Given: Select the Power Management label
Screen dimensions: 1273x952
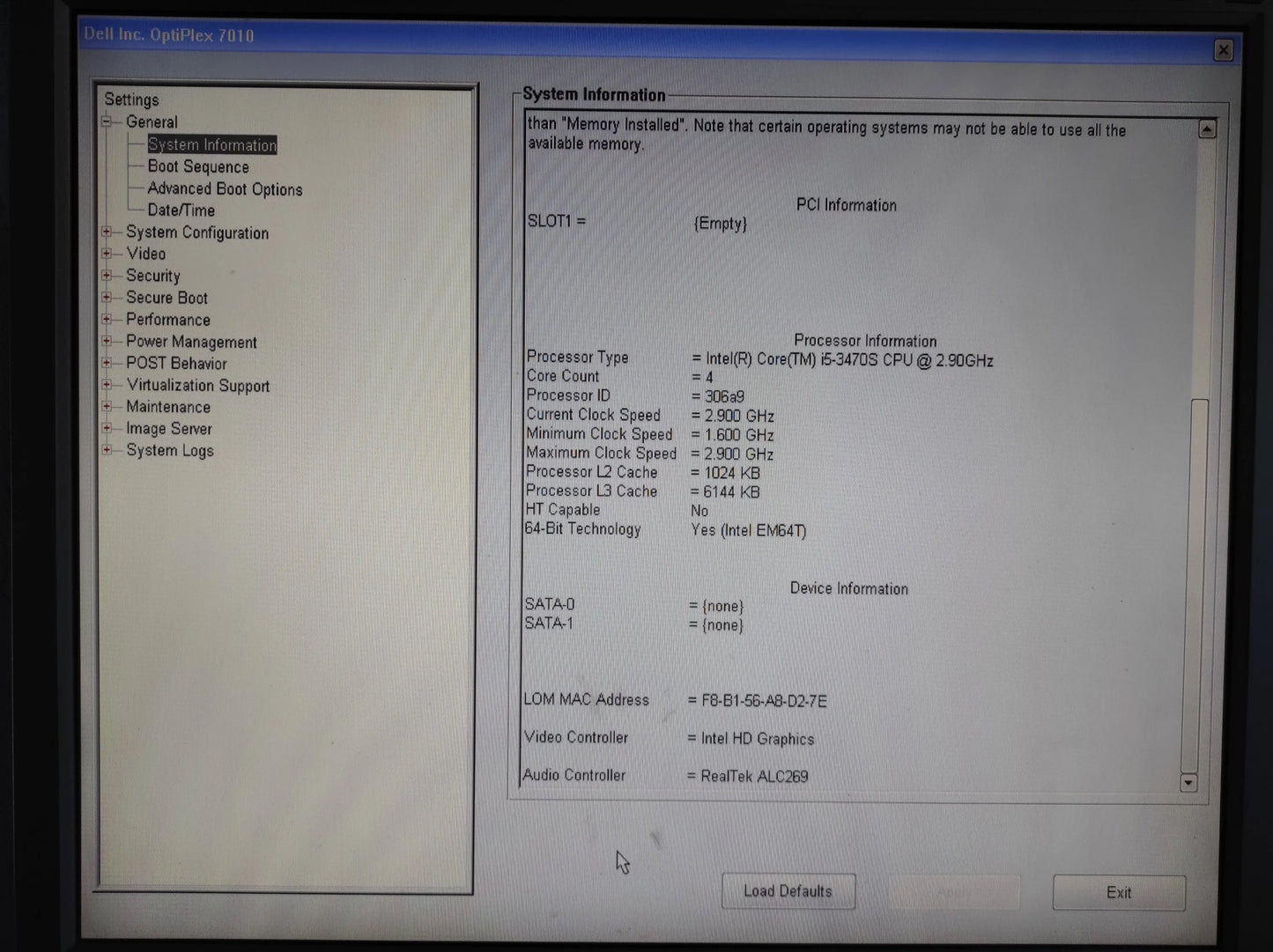Looking at the screenshot, I should [192, 342].
